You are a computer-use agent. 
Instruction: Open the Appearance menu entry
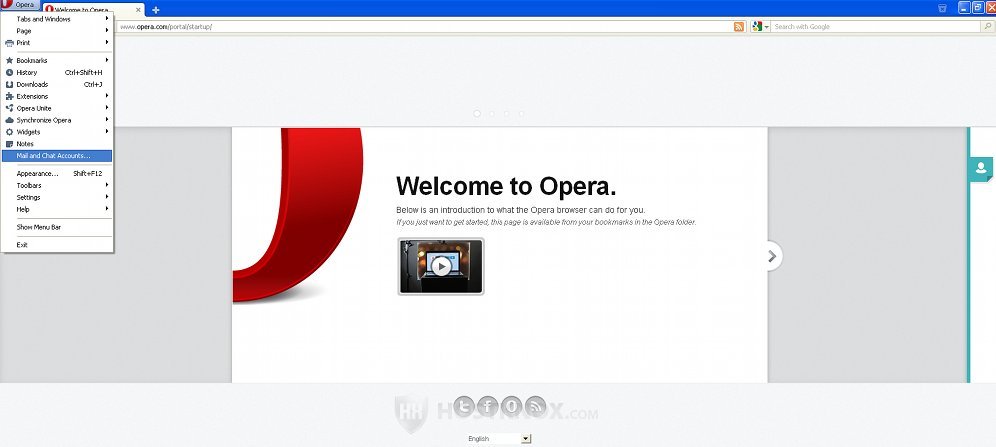[57, 173]
